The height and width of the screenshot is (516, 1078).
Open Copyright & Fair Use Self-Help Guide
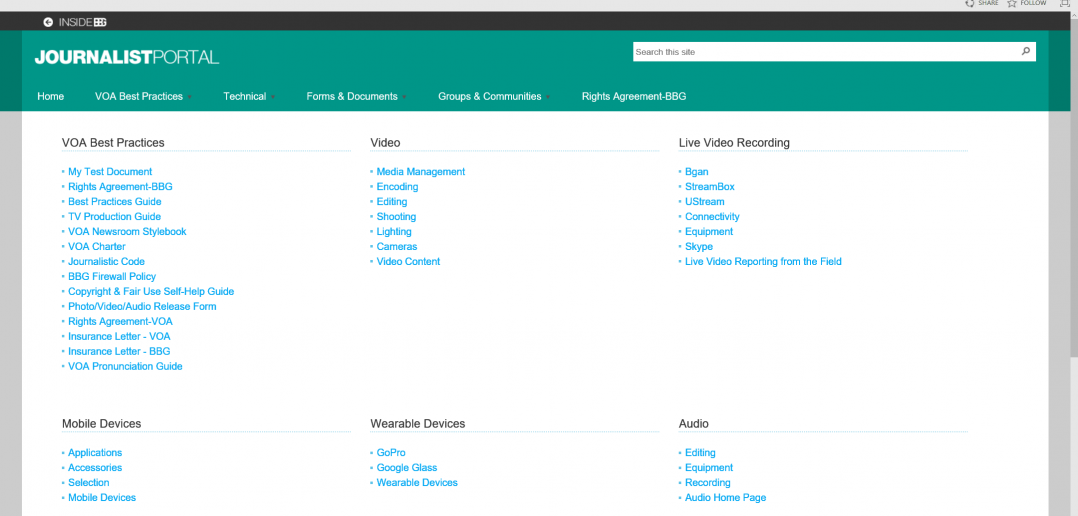(x=151, y=291)
